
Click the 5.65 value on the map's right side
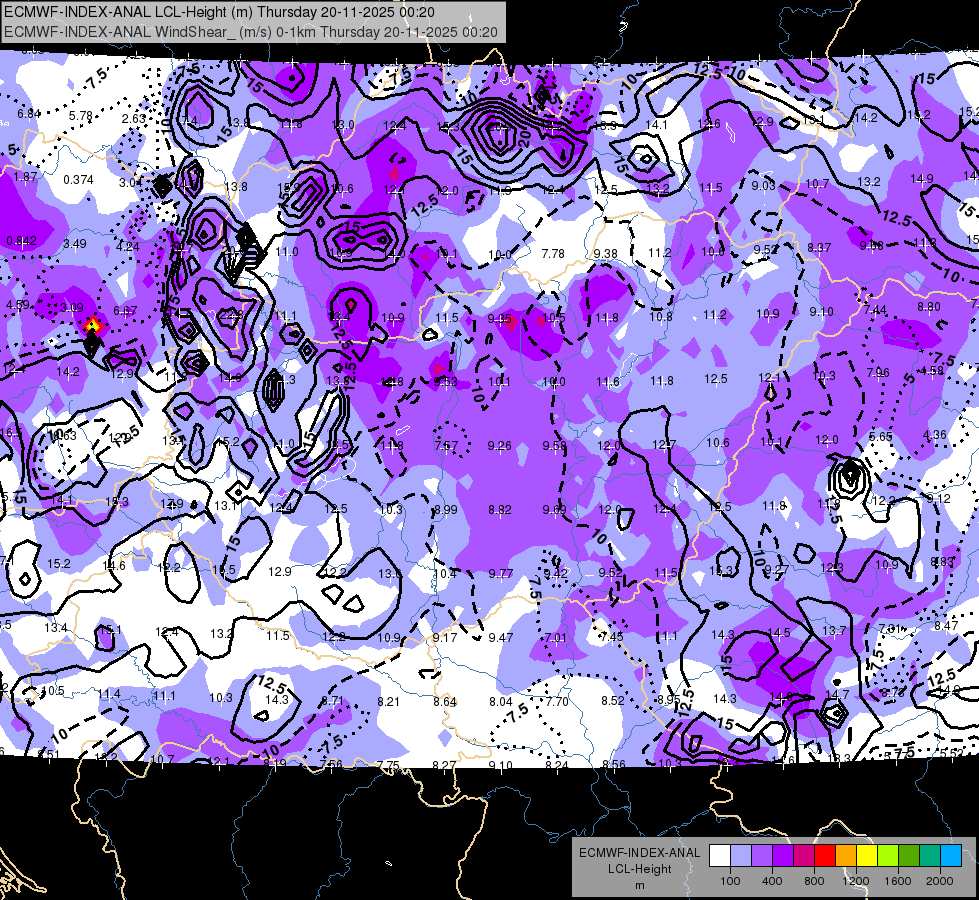tap(881, 437)
